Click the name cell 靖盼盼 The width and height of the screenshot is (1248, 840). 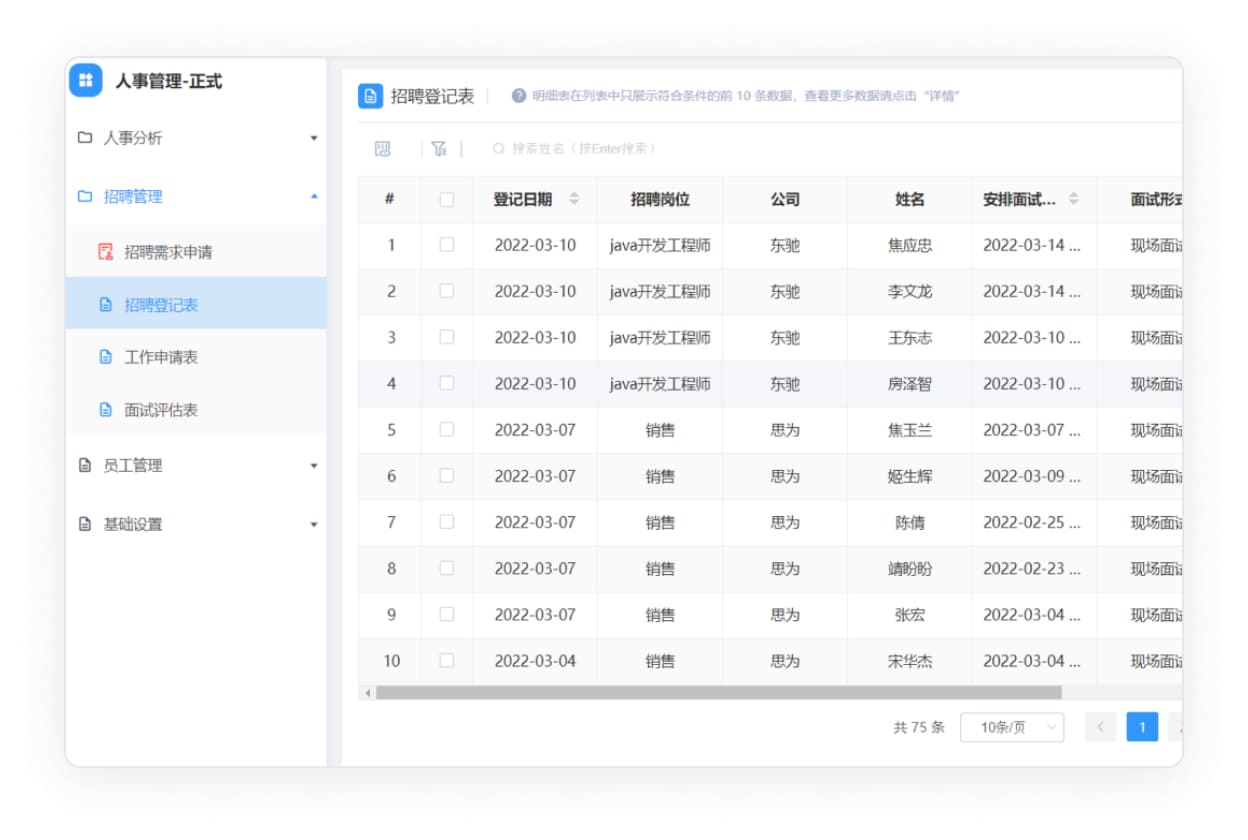point(910,568)
